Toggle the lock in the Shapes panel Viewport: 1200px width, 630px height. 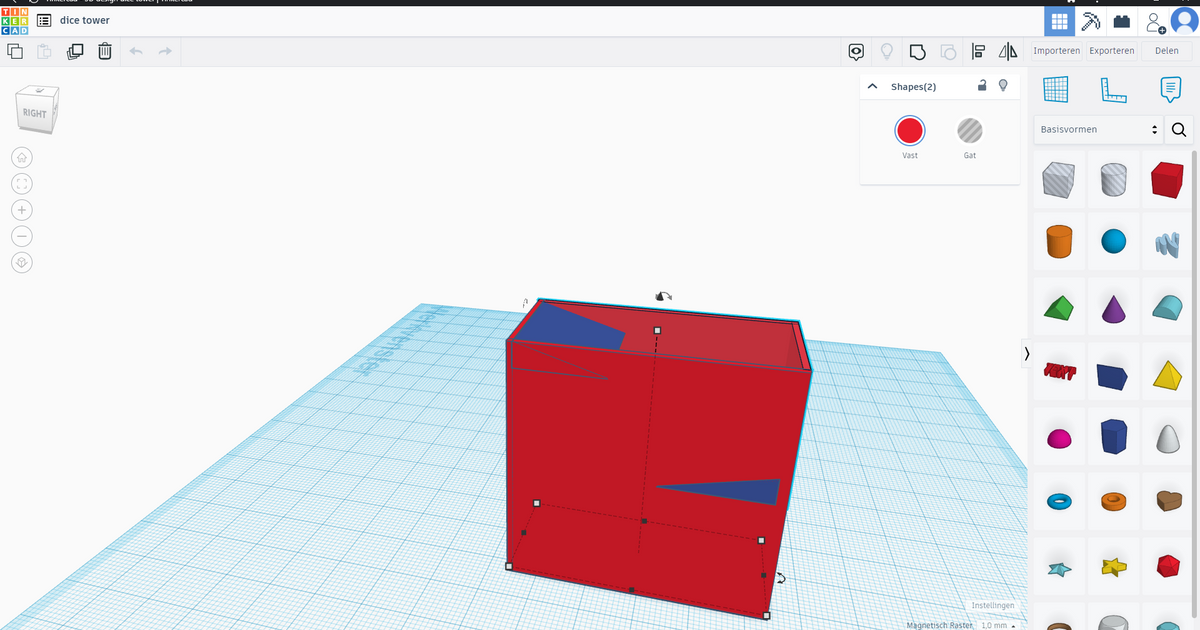979,86
